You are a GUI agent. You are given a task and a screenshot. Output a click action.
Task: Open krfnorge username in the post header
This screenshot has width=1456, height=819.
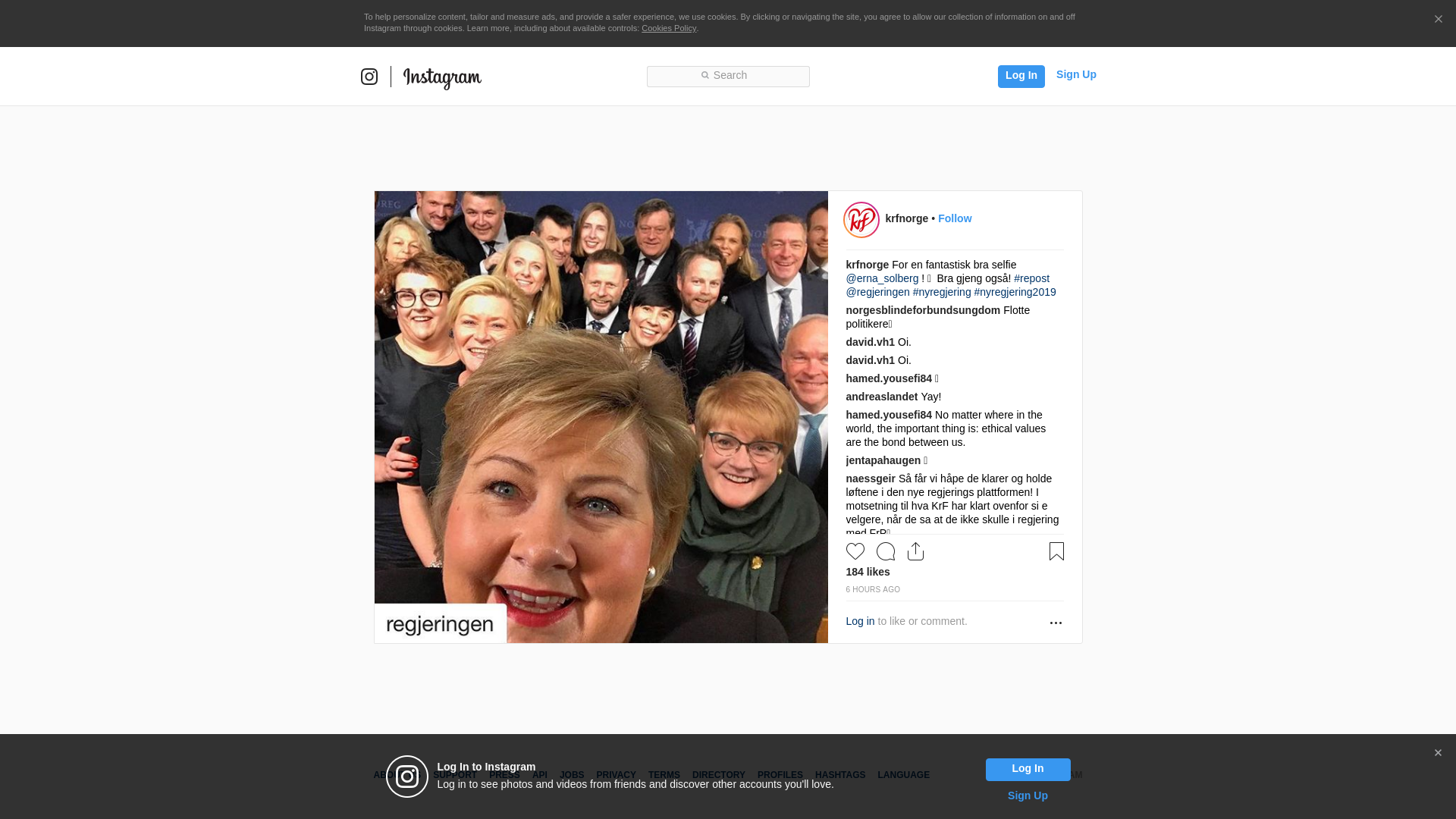tap(906, 218)
